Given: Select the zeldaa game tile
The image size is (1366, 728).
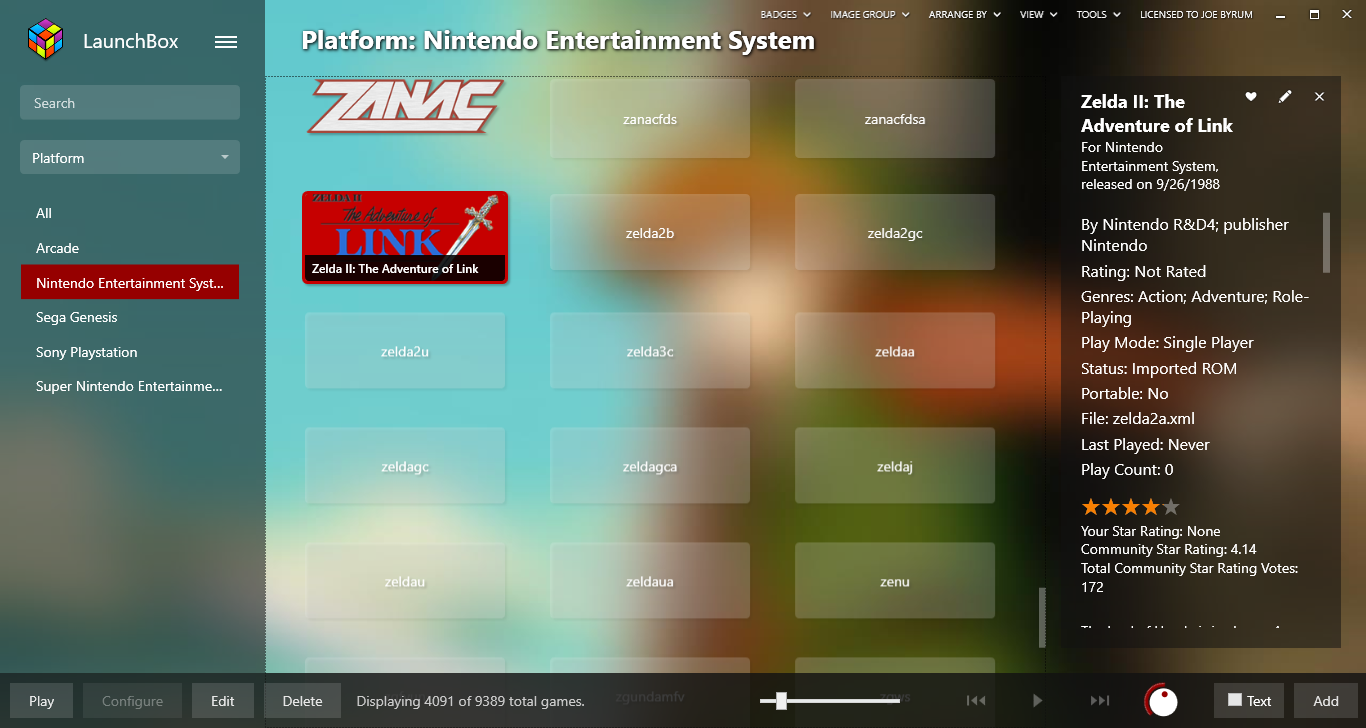Looking at the screenshot, I should click(895, 351).
